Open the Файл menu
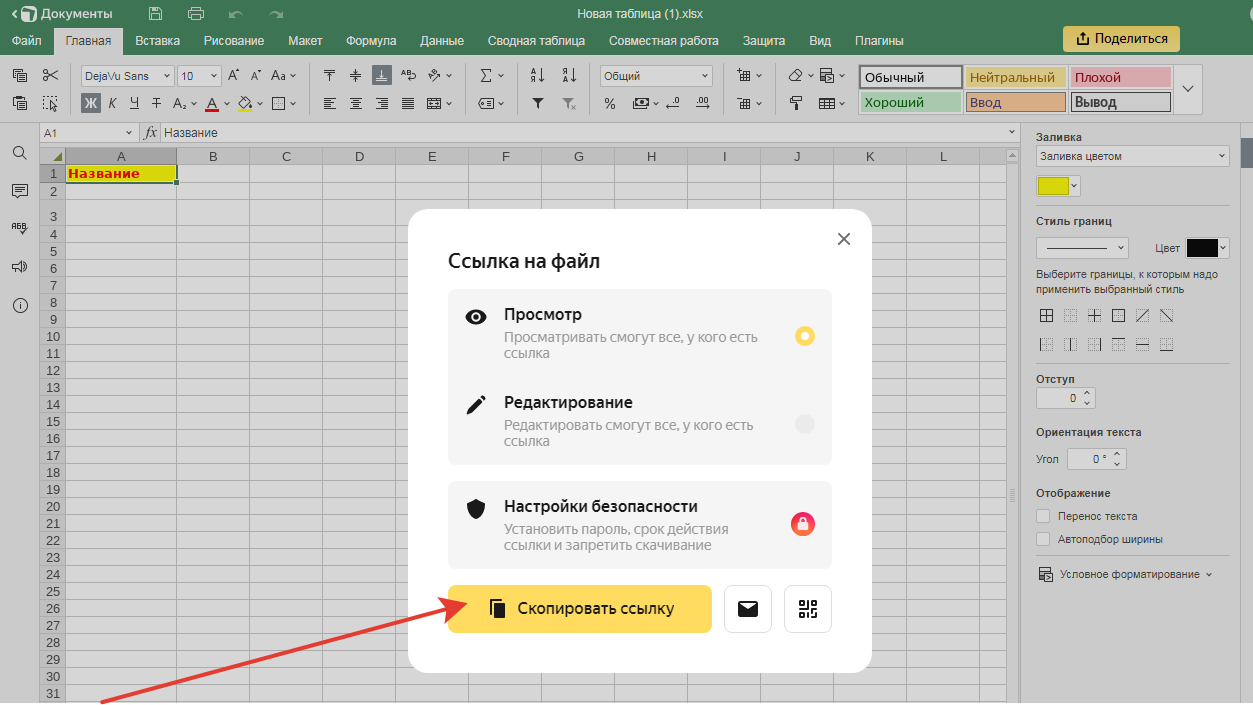 [26, 41]
